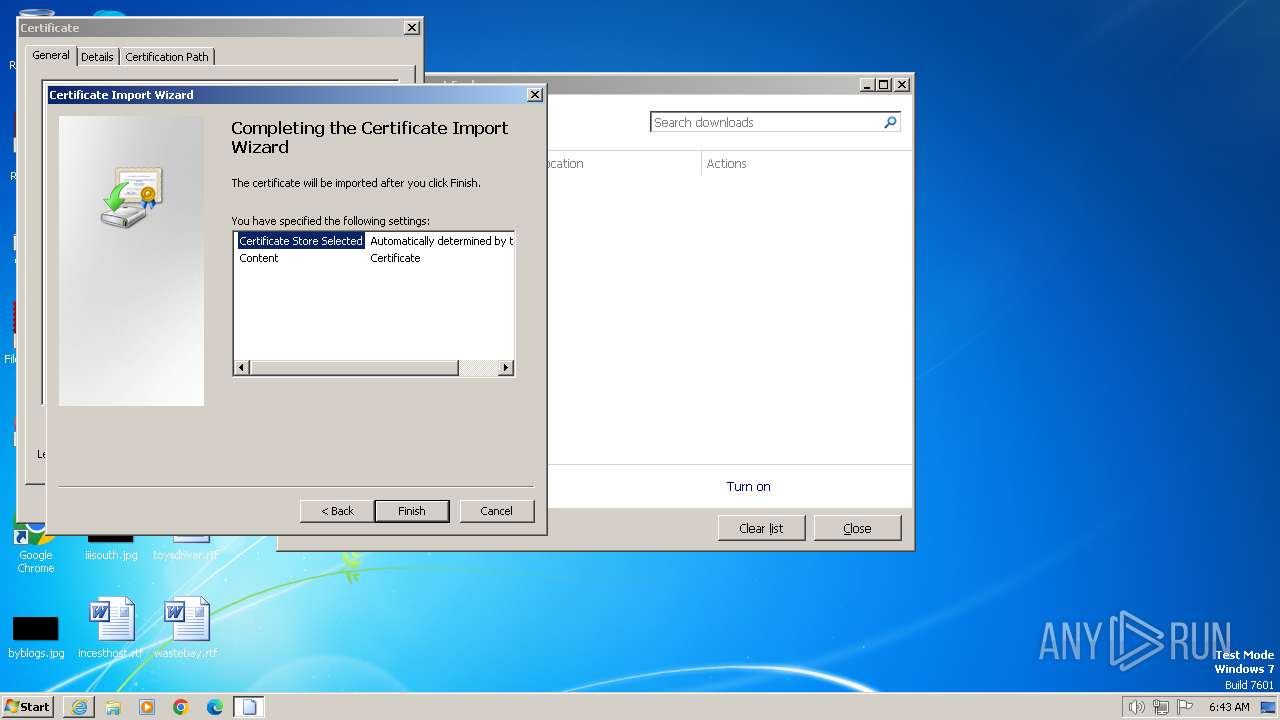The image size is (1280, 720).
Task: Click the settings list left scroll arrow
Action: 241,368
